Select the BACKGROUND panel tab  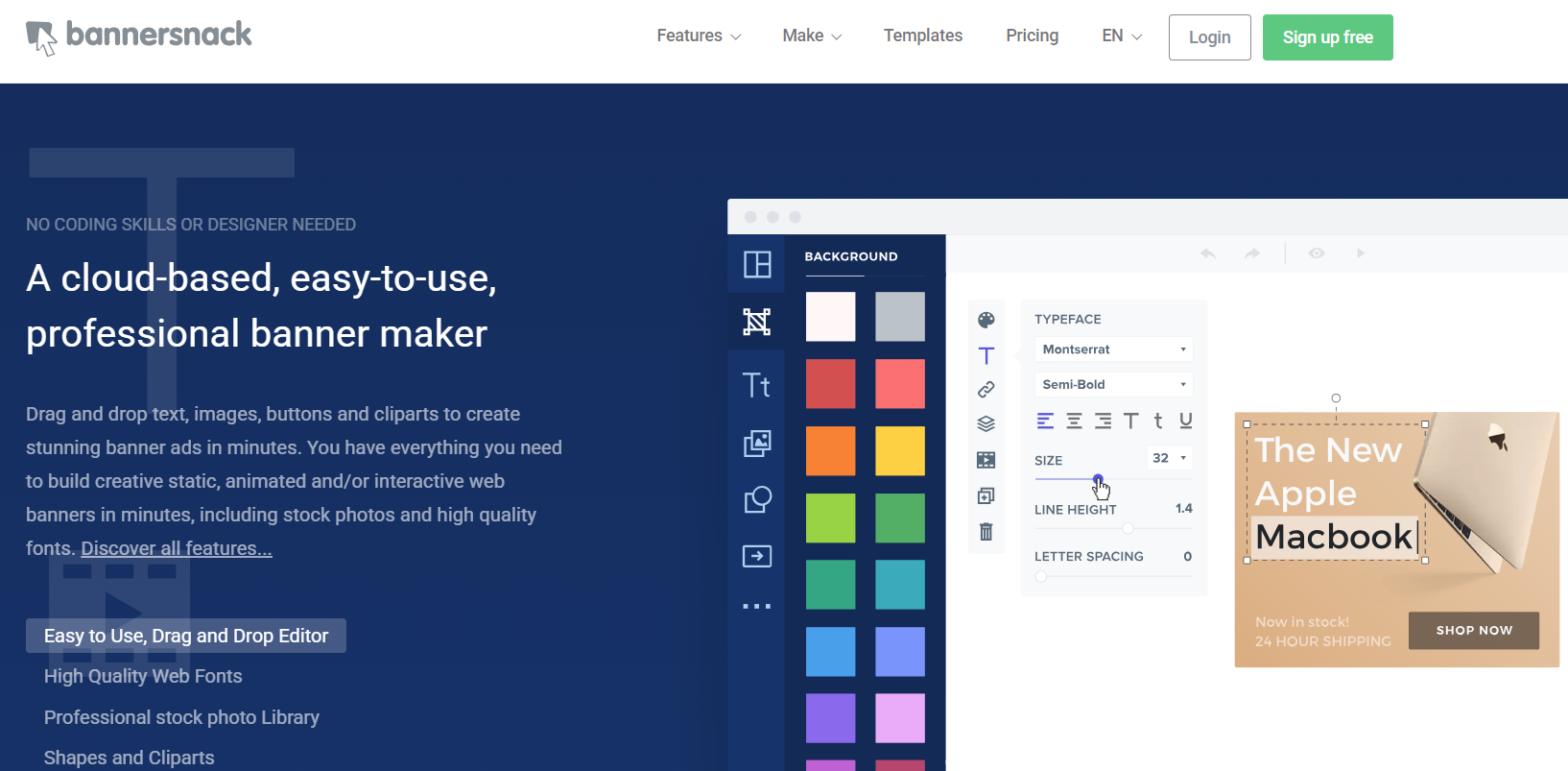(851, 256)
